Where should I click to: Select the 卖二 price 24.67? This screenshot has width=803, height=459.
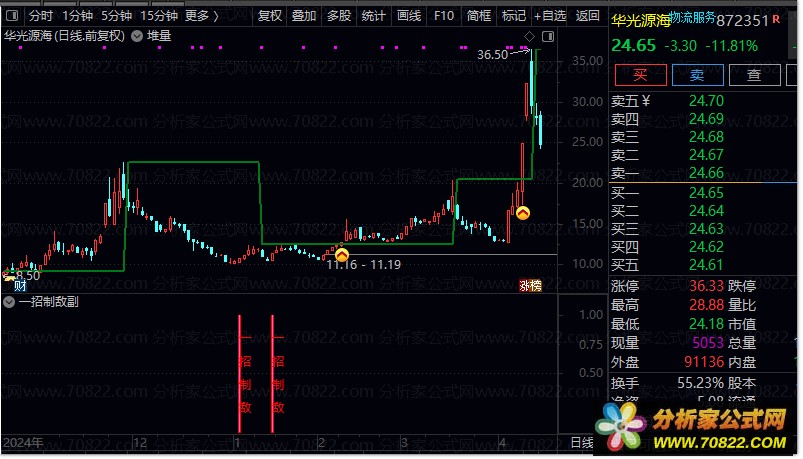point(706,155)
